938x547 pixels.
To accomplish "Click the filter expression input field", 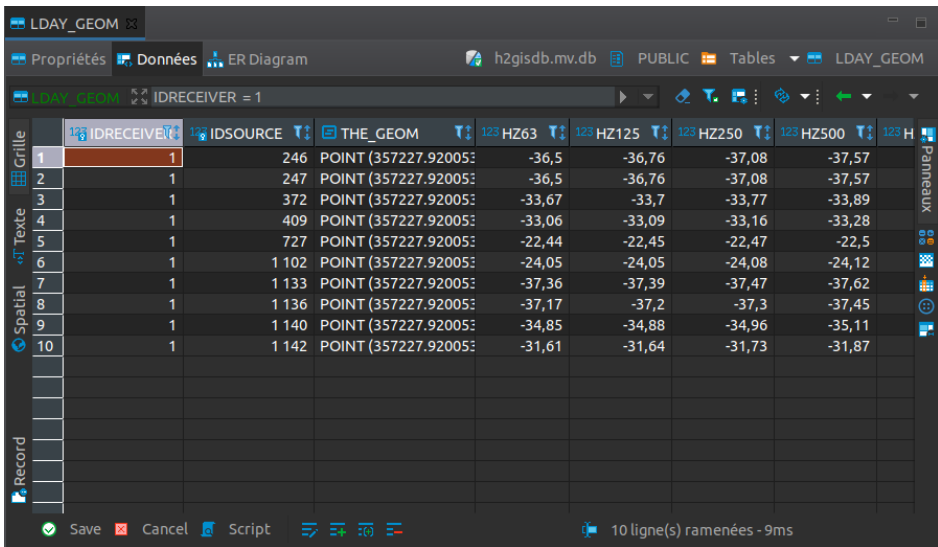I will click(383, 97).
